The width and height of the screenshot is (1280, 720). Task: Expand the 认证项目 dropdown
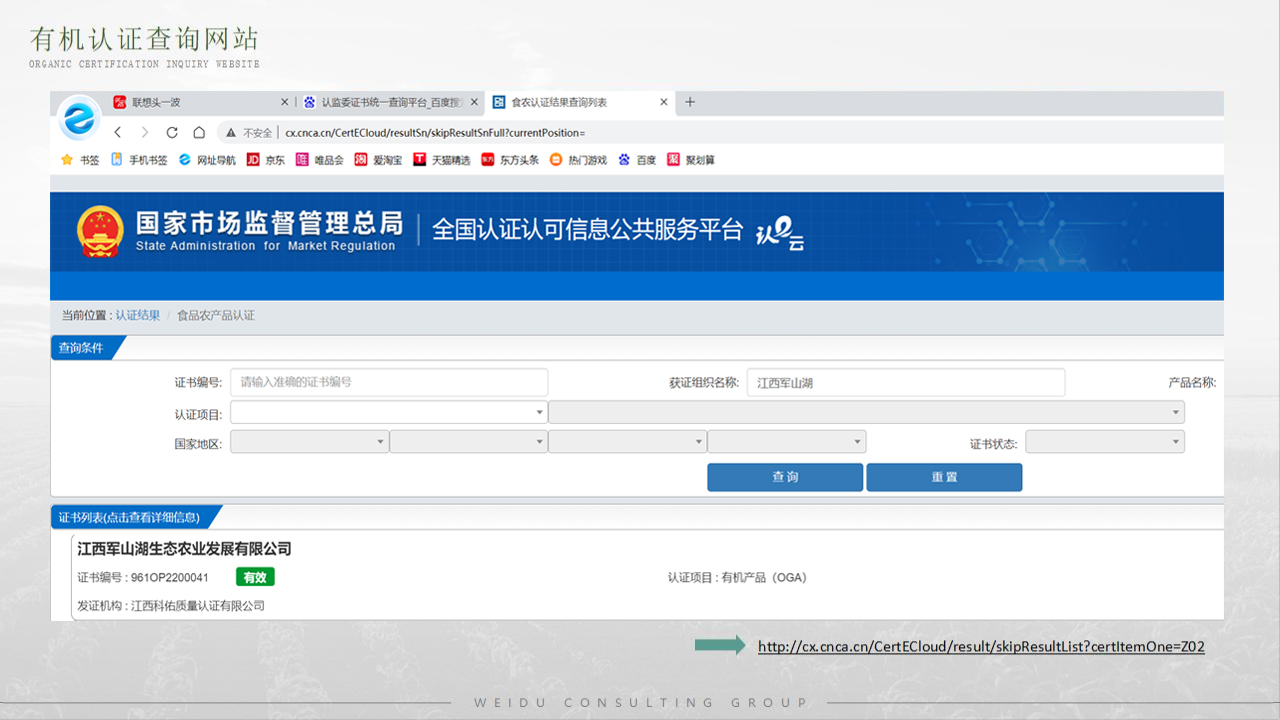pyautogui.click(x=388, y=412)
